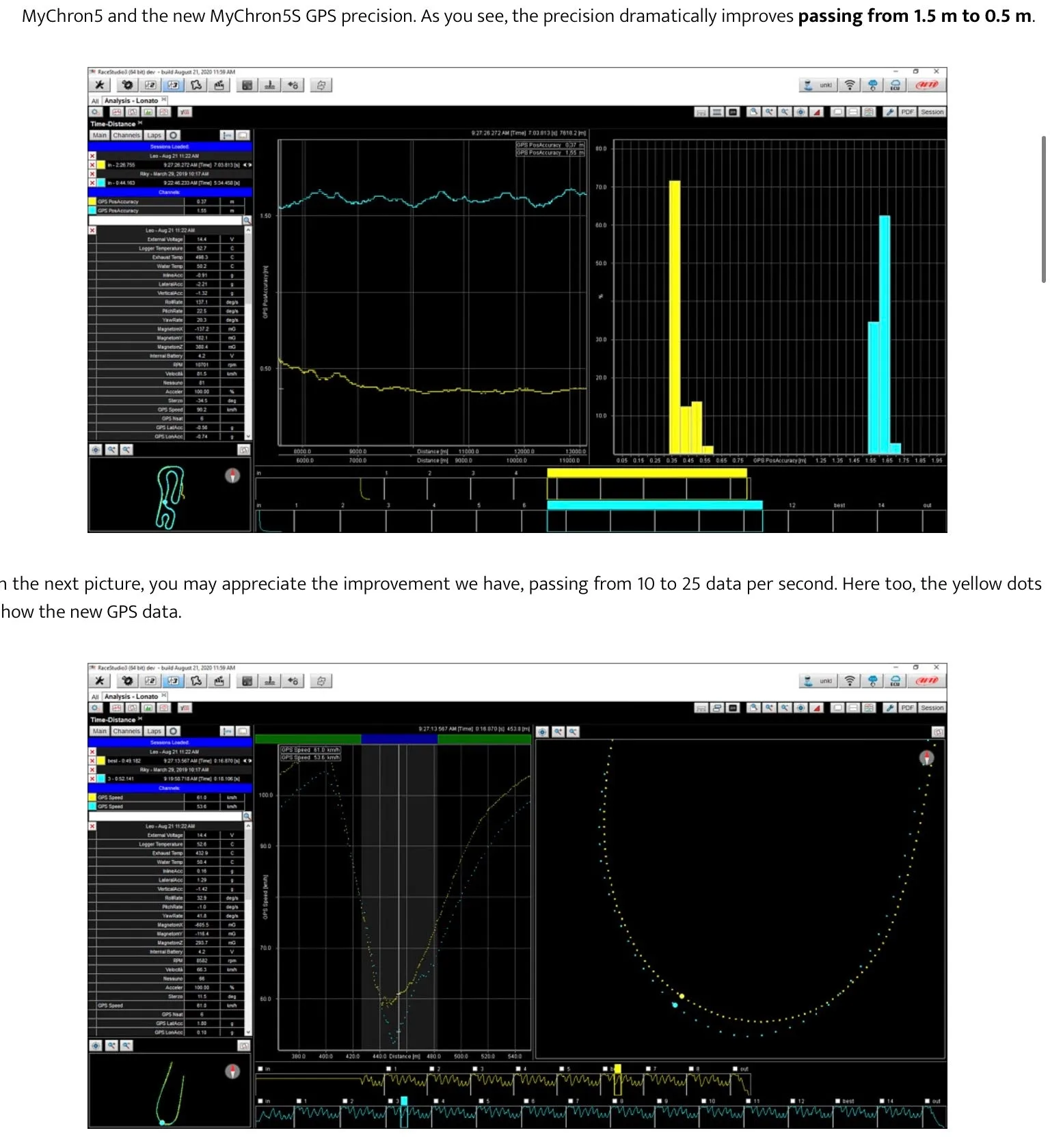
Task: Click yellow GPS Speed channel swatch
Action: [x=92, y=797]
